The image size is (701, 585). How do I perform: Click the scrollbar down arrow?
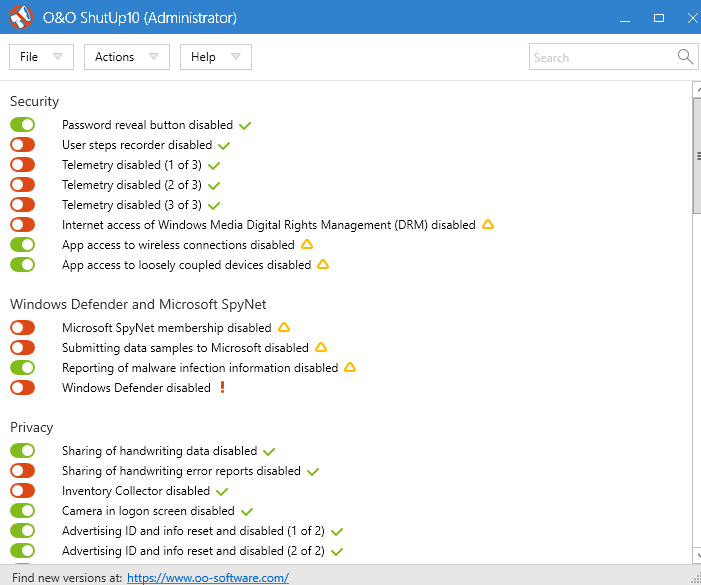coord(697,556)
